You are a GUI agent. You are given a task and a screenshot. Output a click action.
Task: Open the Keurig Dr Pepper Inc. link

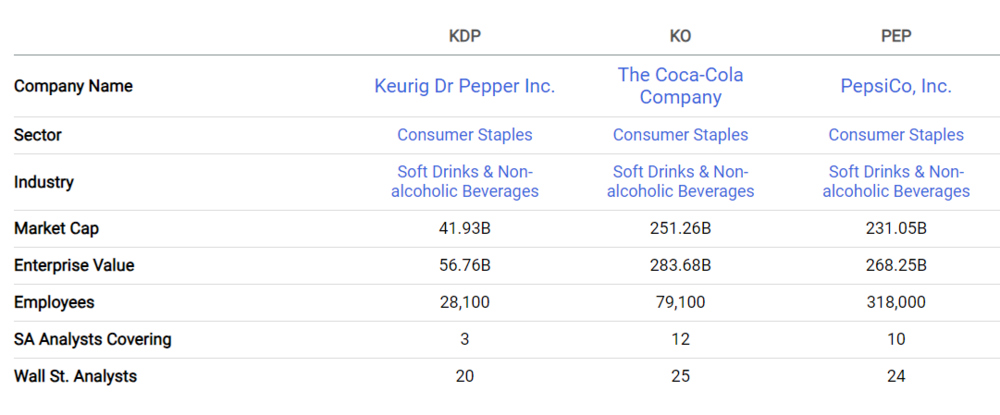[464, 86]
